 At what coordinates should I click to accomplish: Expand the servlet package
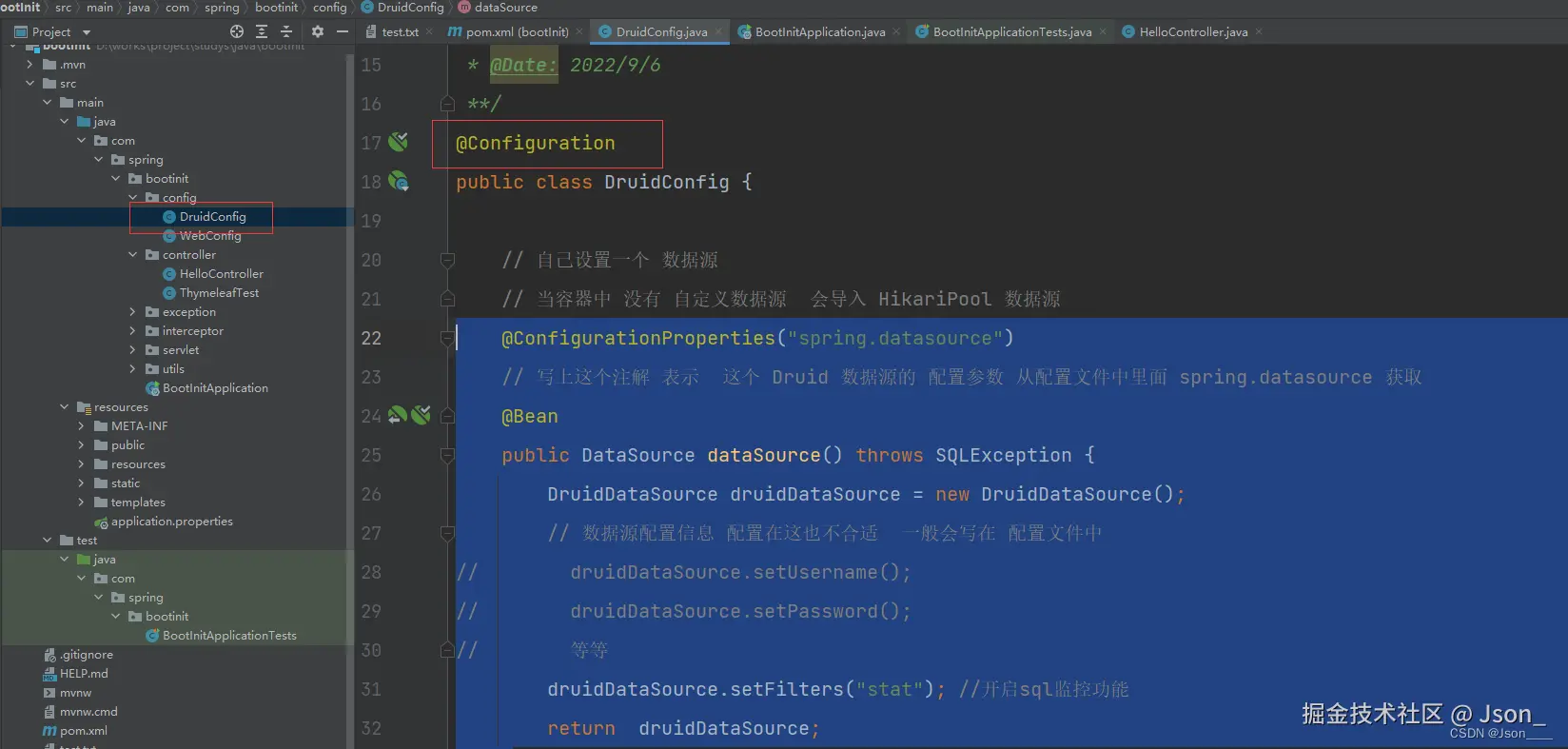point(133,350)
